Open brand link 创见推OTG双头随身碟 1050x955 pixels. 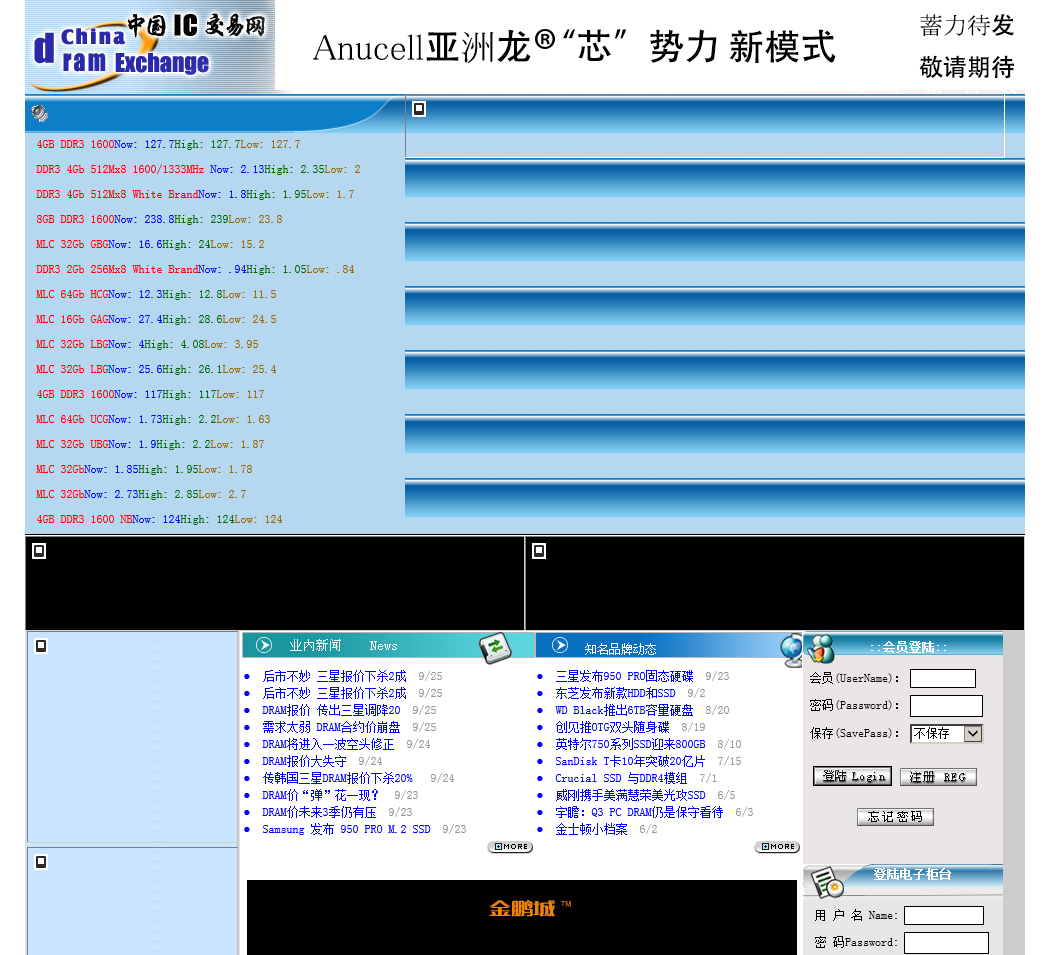(x=612, y=727)
